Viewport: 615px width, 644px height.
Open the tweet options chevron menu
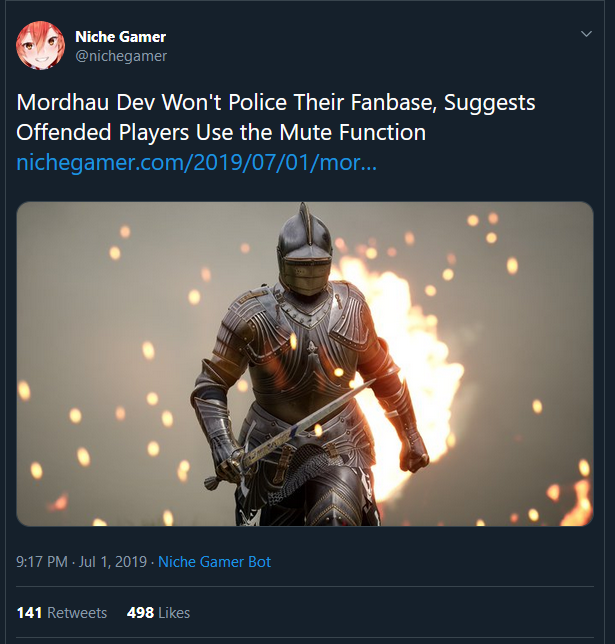pyautogui.click(x=587, y=34)
